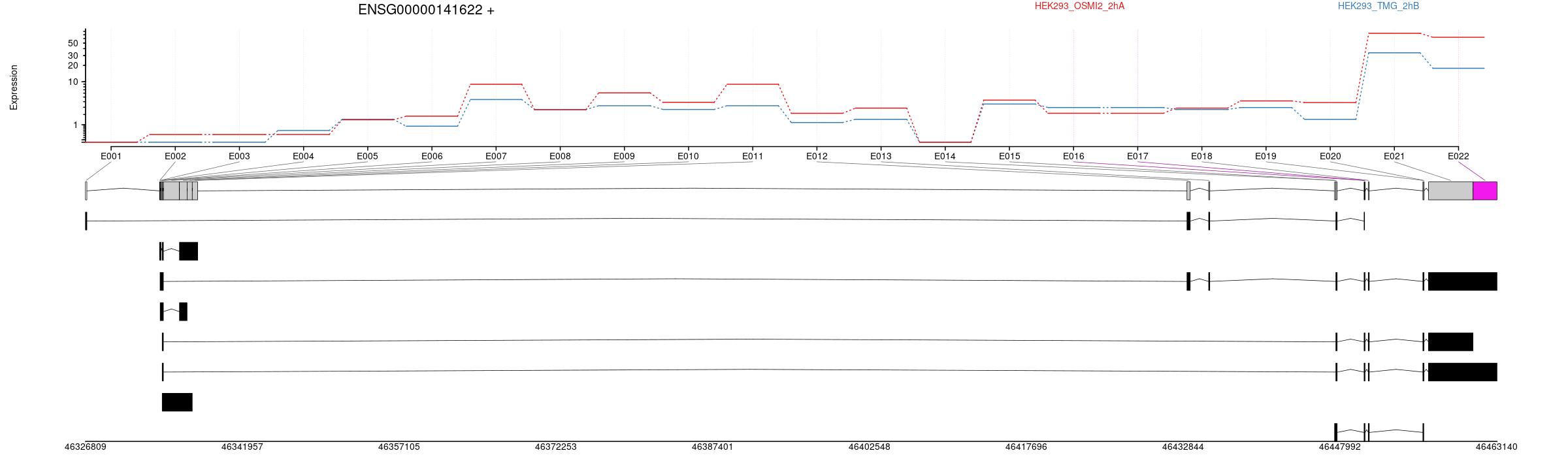
Task: Click the magenta highlighted exon block
Action: 1484,191
